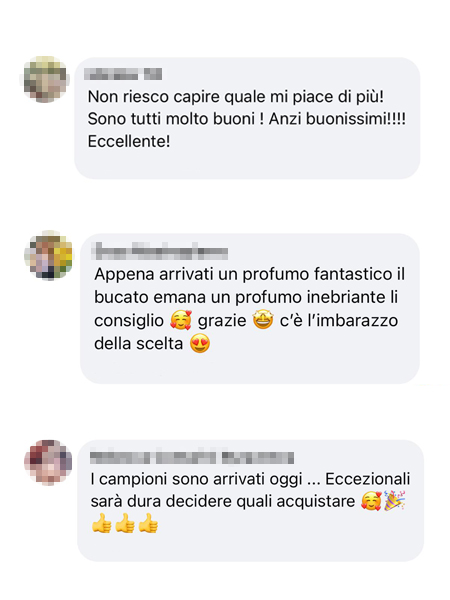
Task: Click the first thumbs-up emoji
Action: (102, 523)
